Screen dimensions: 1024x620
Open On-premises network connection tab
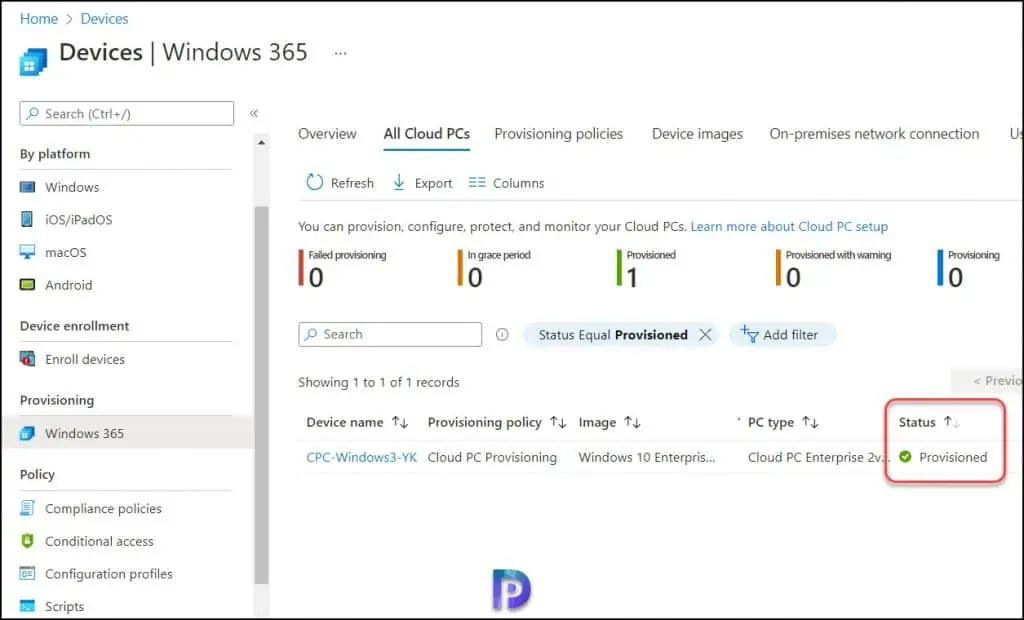tap(874, 134)
